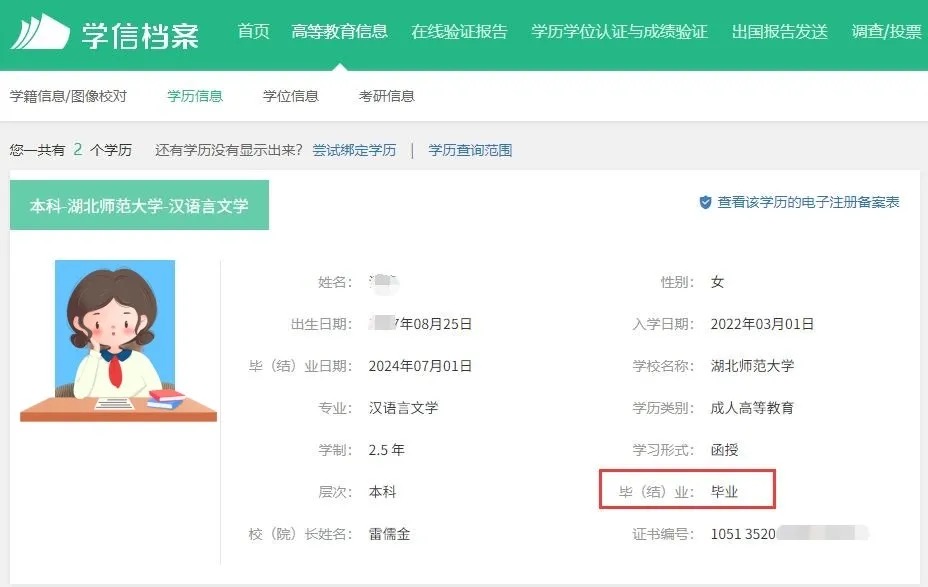Click the 证书编号 field label
The image size is (928, 587).
point(663,534)
